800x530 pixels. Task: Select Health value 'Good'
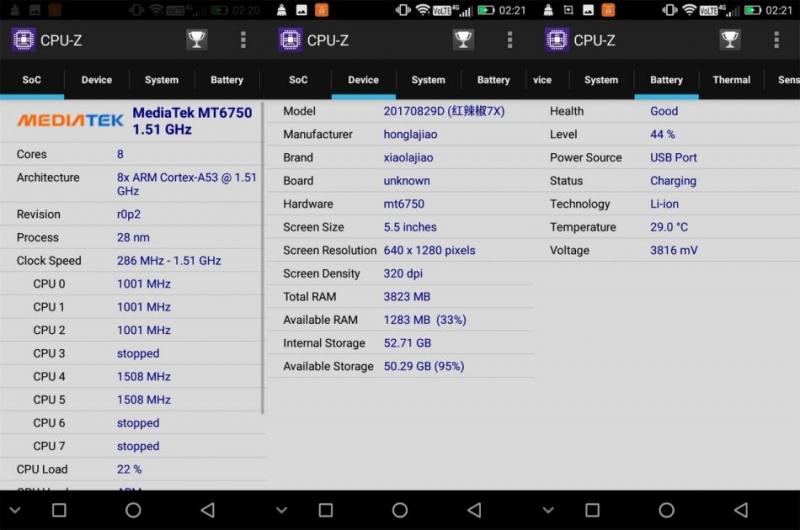click(664, 111)
